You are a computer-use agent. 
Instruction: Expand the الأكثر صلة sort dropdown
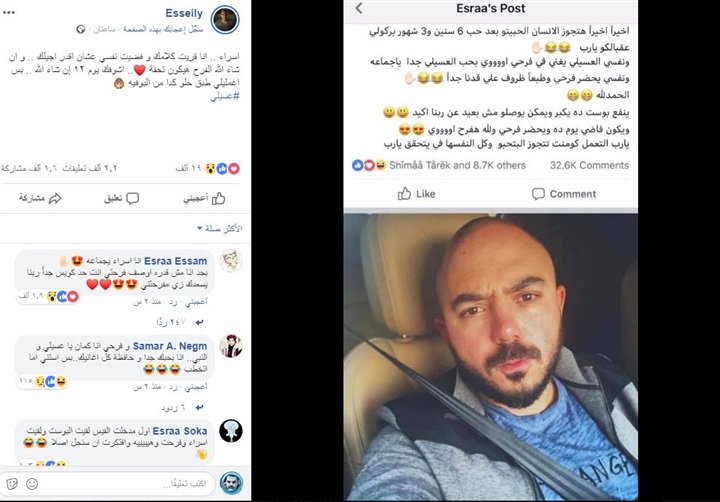pos(219,228)
